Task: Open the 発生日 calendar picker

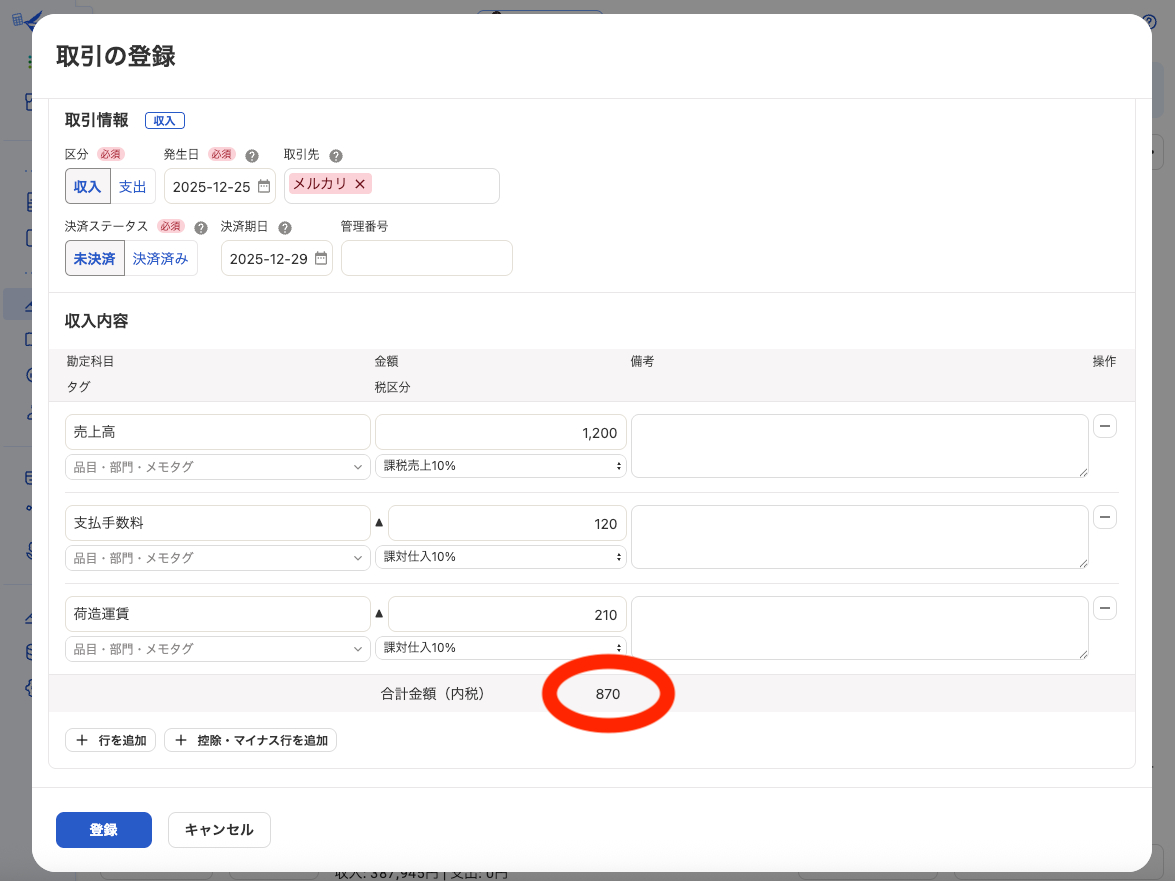Action: (262, 186)
